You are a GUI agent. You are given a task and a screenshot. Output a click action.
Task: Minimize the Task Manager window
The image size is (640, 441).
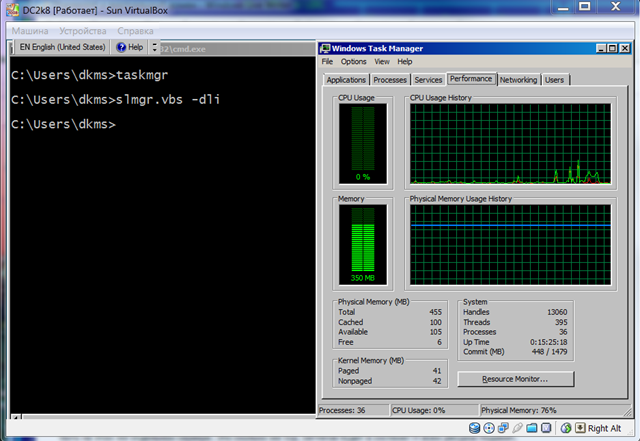point(600,48)
